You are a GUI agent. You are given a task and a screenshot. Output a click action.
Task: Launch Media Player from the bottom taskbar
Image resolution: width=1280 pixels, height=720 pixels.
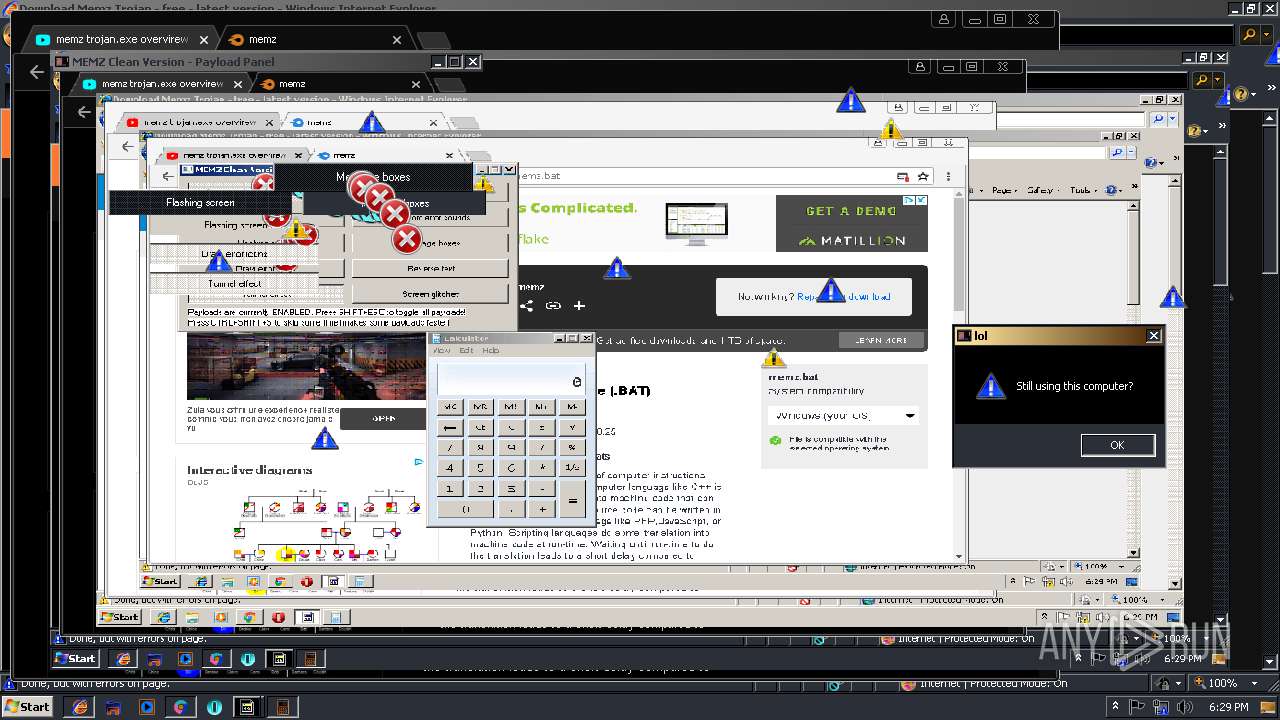click(x=147, y=707)
